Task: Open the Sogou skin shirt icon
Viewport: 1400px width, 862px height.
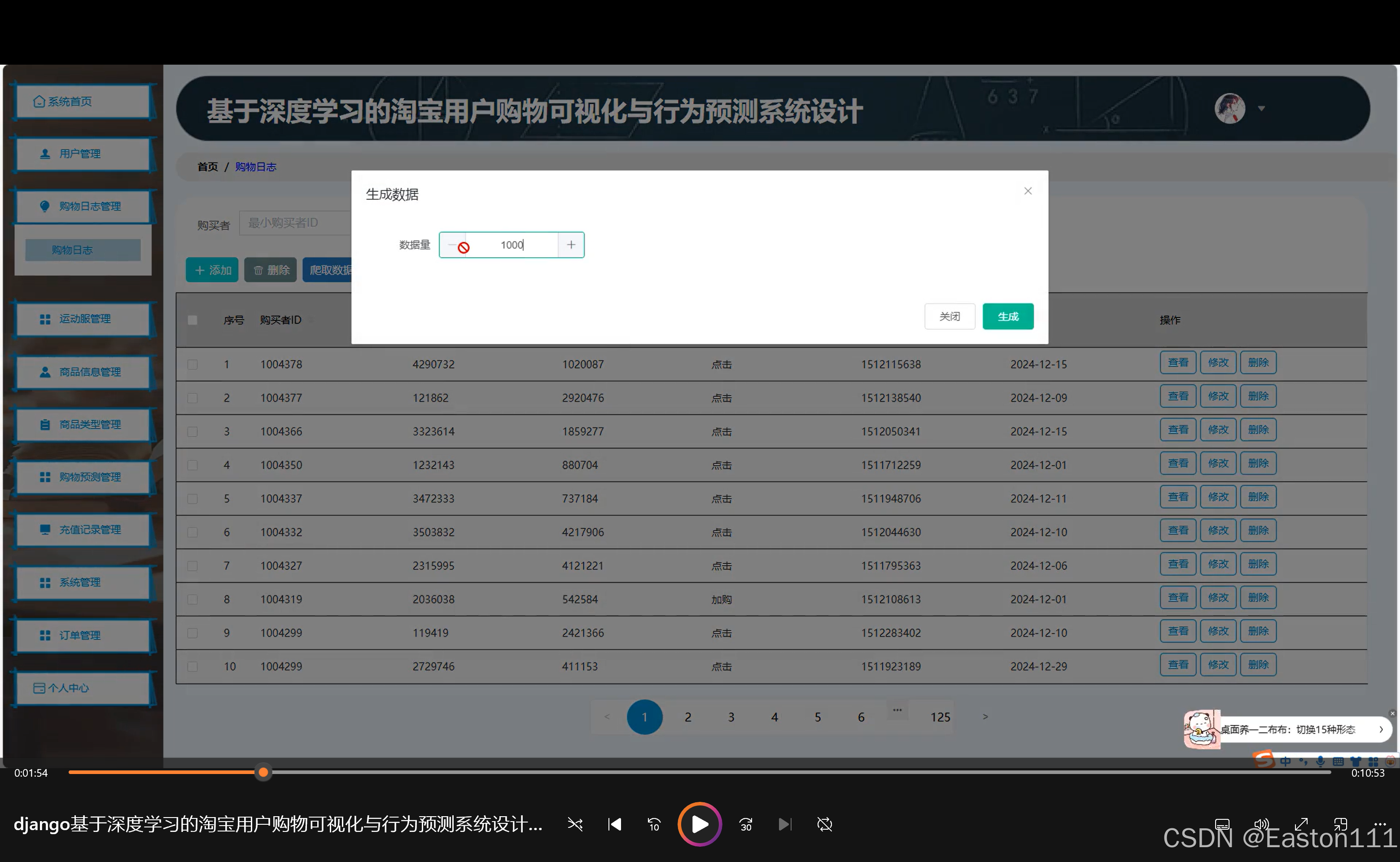Action: click(x=1356, y=762)
